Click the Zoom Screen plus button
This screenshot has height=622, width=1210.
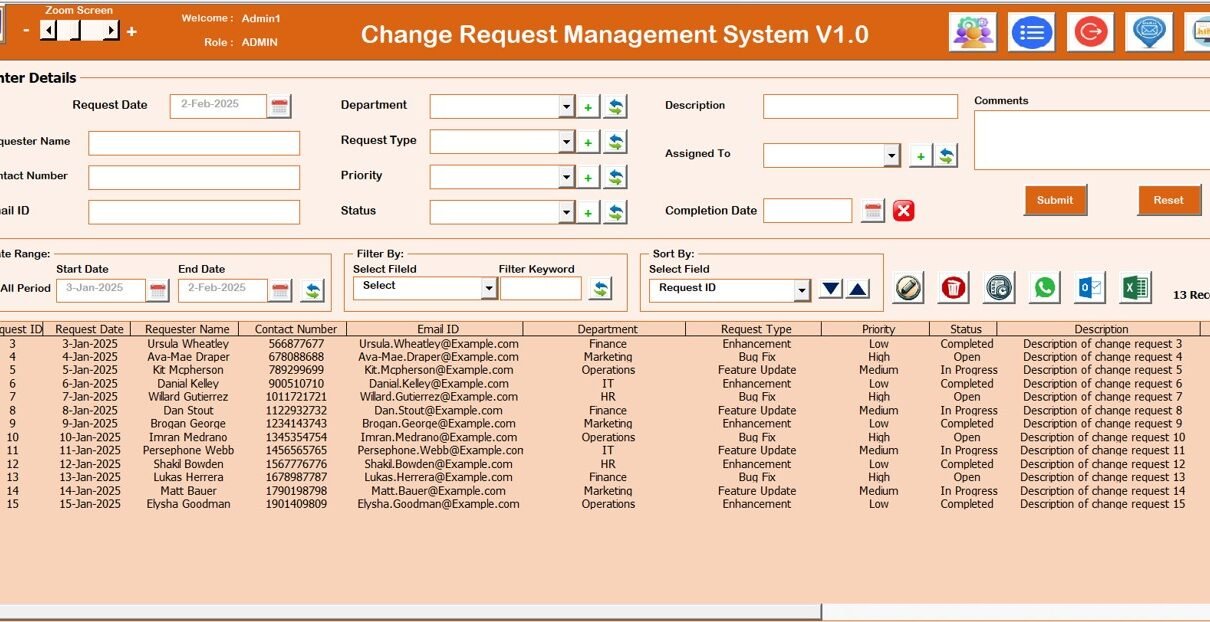coord(131,31)
